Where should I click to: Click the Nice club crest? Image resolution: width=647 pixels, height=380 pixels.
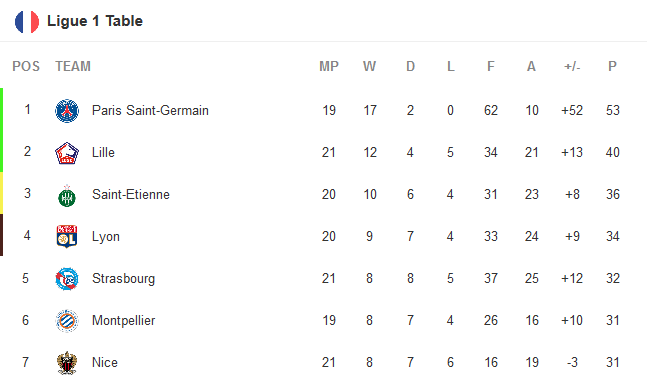67,363
